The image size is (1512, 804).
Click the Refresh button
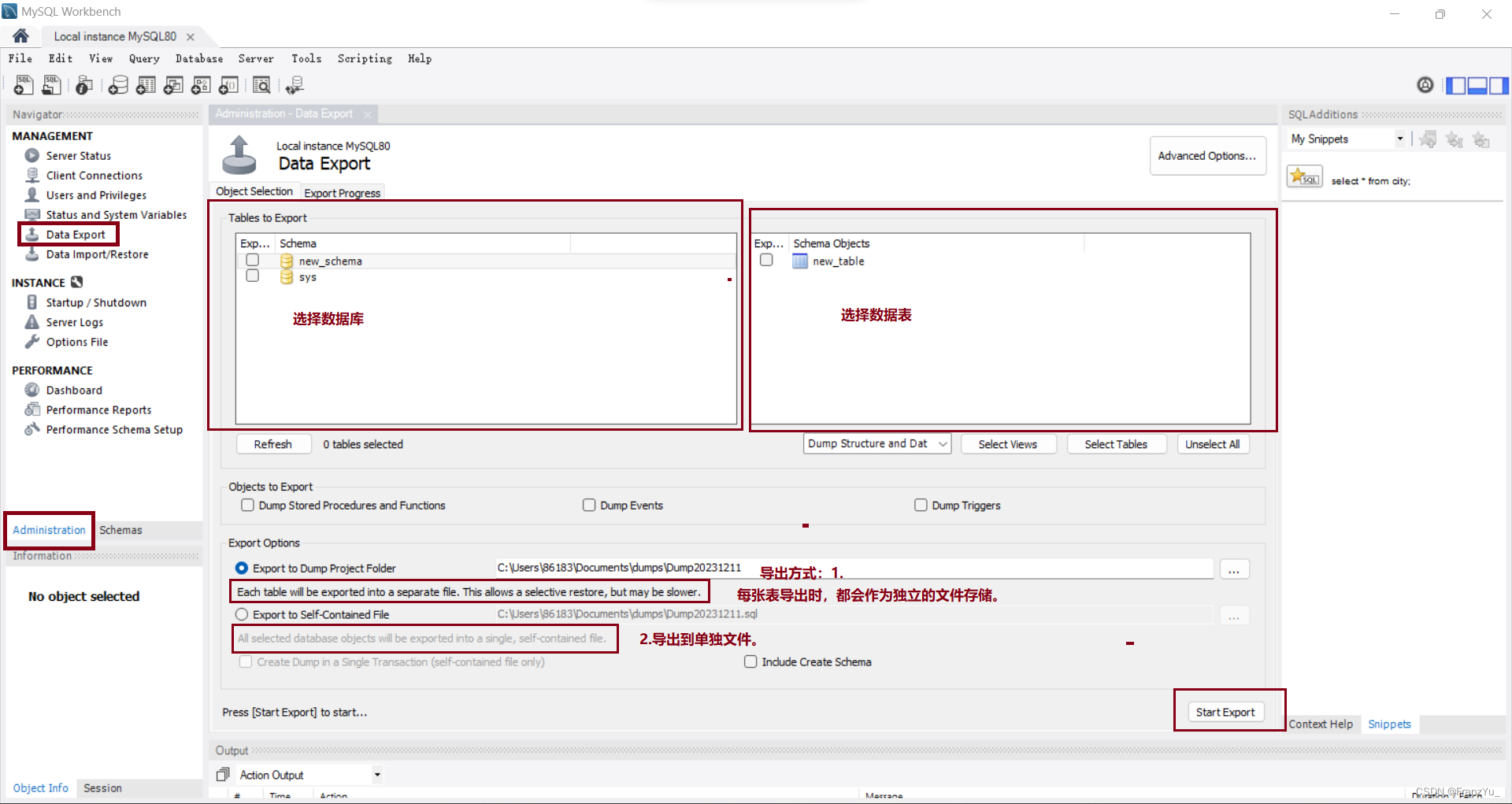[273, 444]
